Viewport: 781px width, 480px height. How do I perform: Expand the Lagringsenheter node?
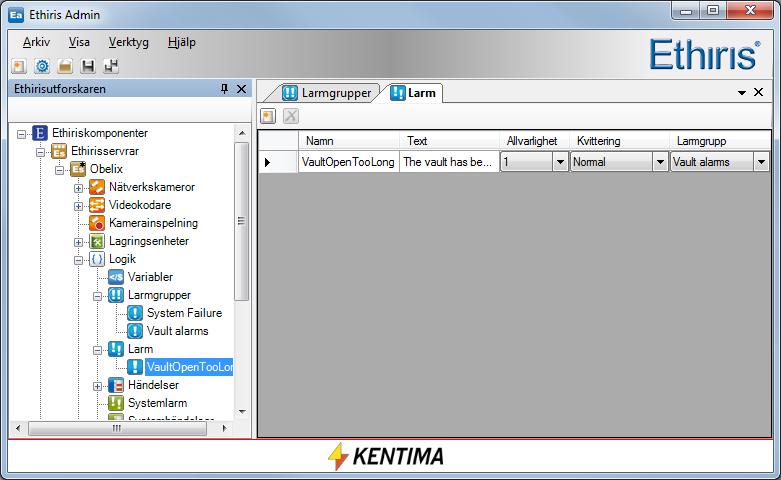(78, 242)
